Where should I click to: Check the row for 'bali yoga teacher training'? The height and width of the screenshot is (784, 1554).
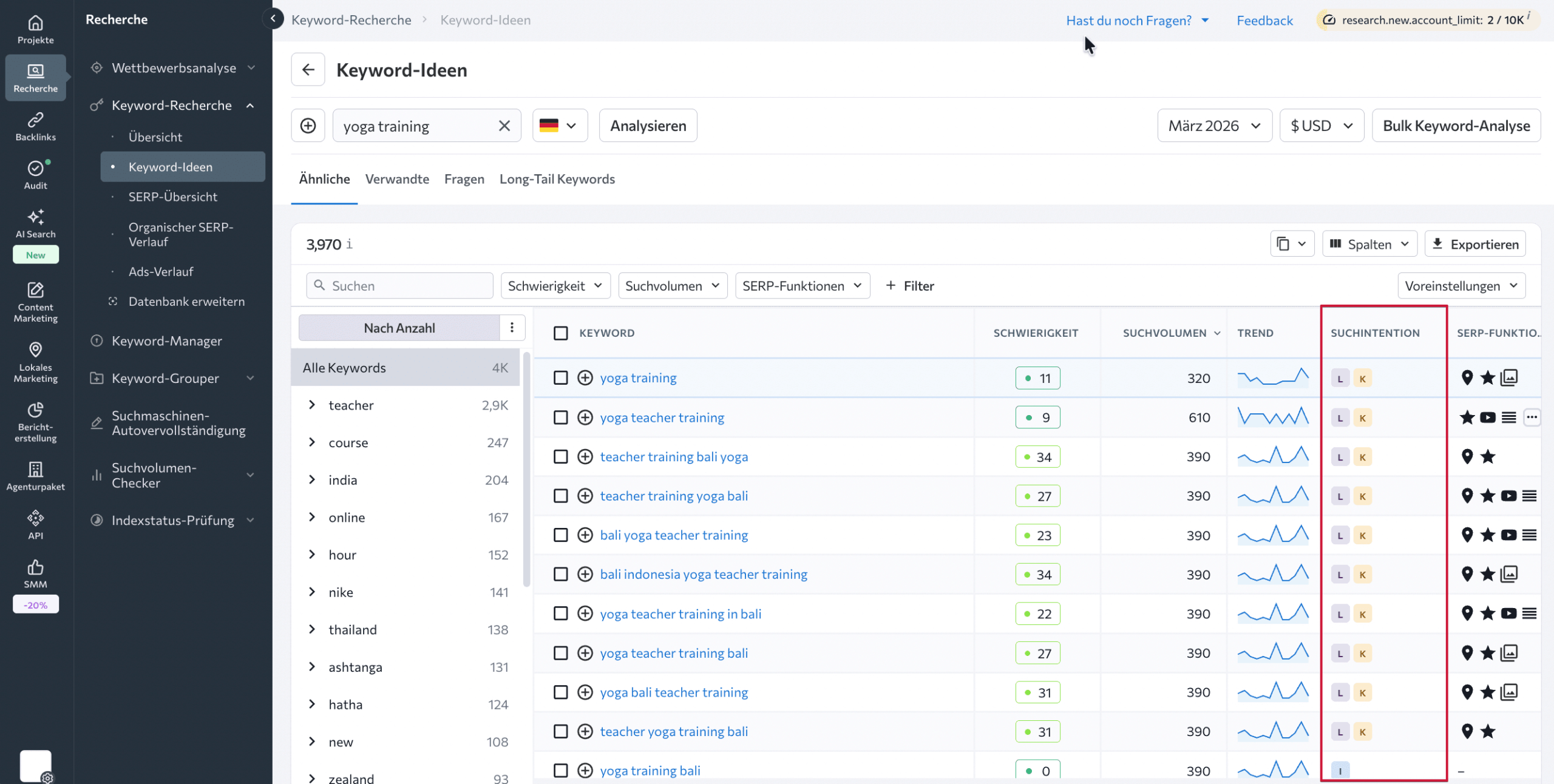560,535
